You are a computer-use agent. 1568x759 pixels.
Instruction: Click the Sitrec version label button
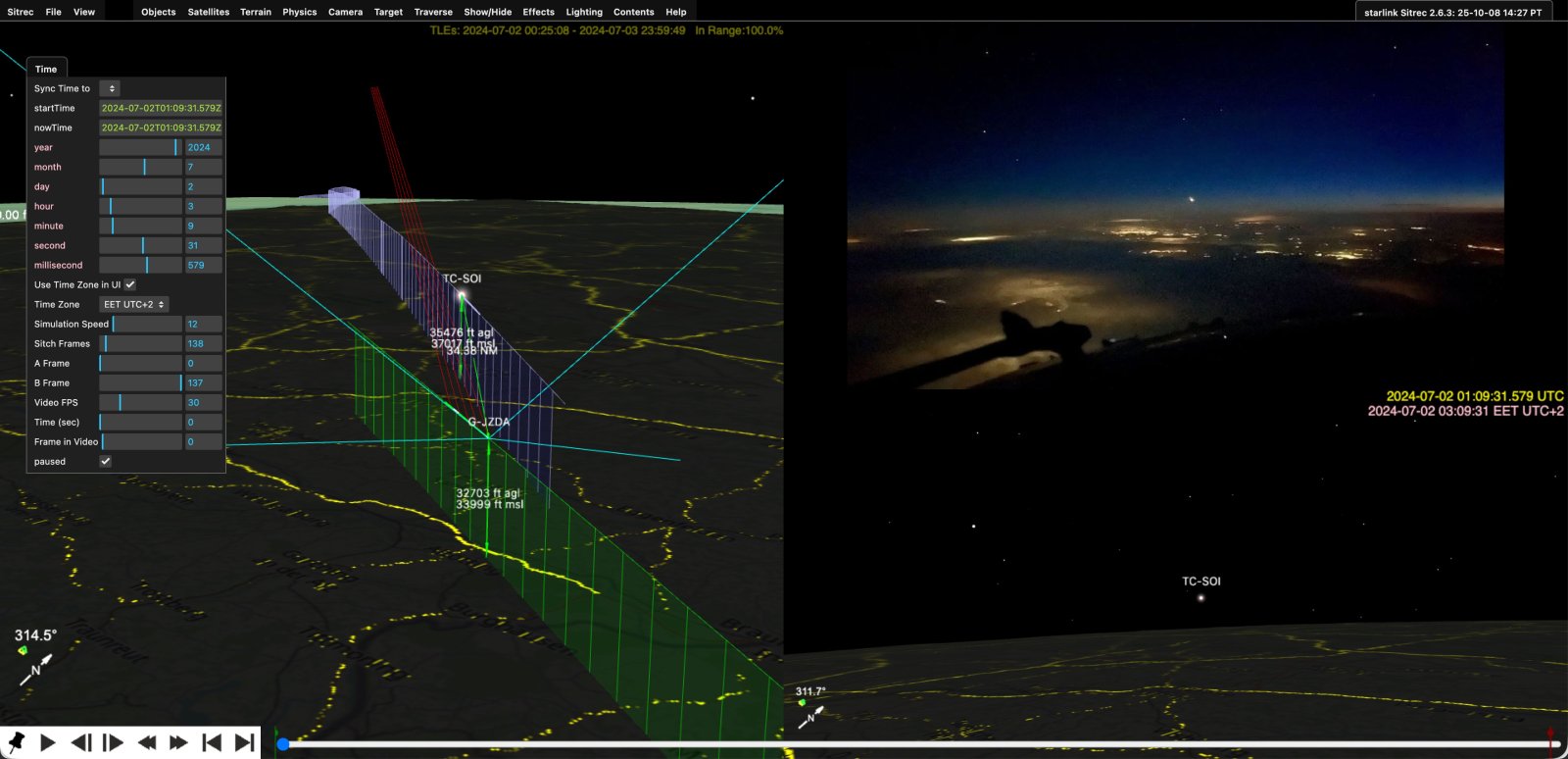[1452, 13]
